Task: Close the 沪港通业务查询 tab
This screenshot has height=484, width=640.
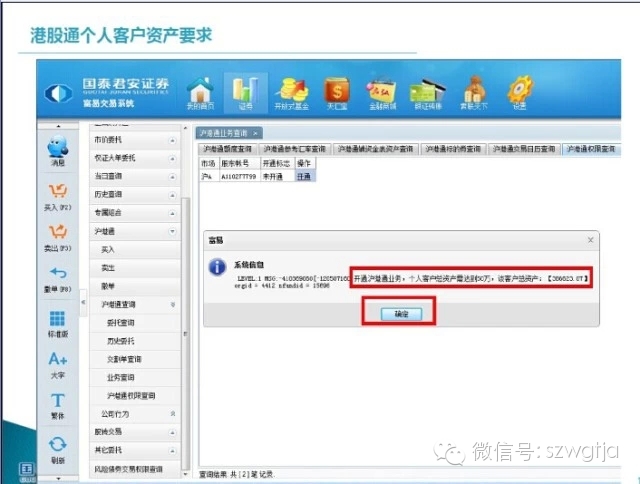Action: tap(255, 133)
